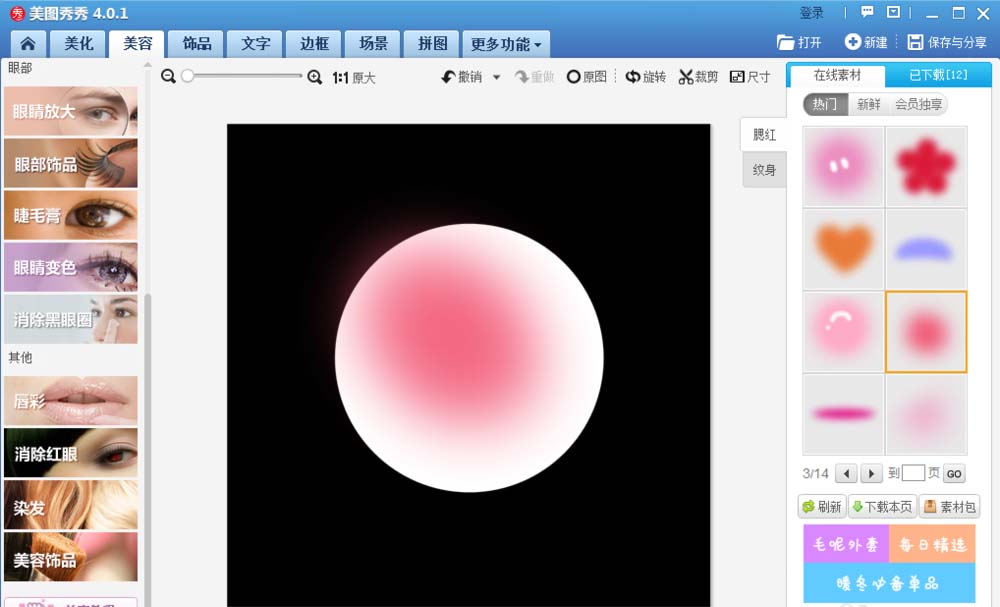Click the zoom in magnifier
Image resolution: width=1000 pixels, height=607 pixels.
[x=314, y=77]
